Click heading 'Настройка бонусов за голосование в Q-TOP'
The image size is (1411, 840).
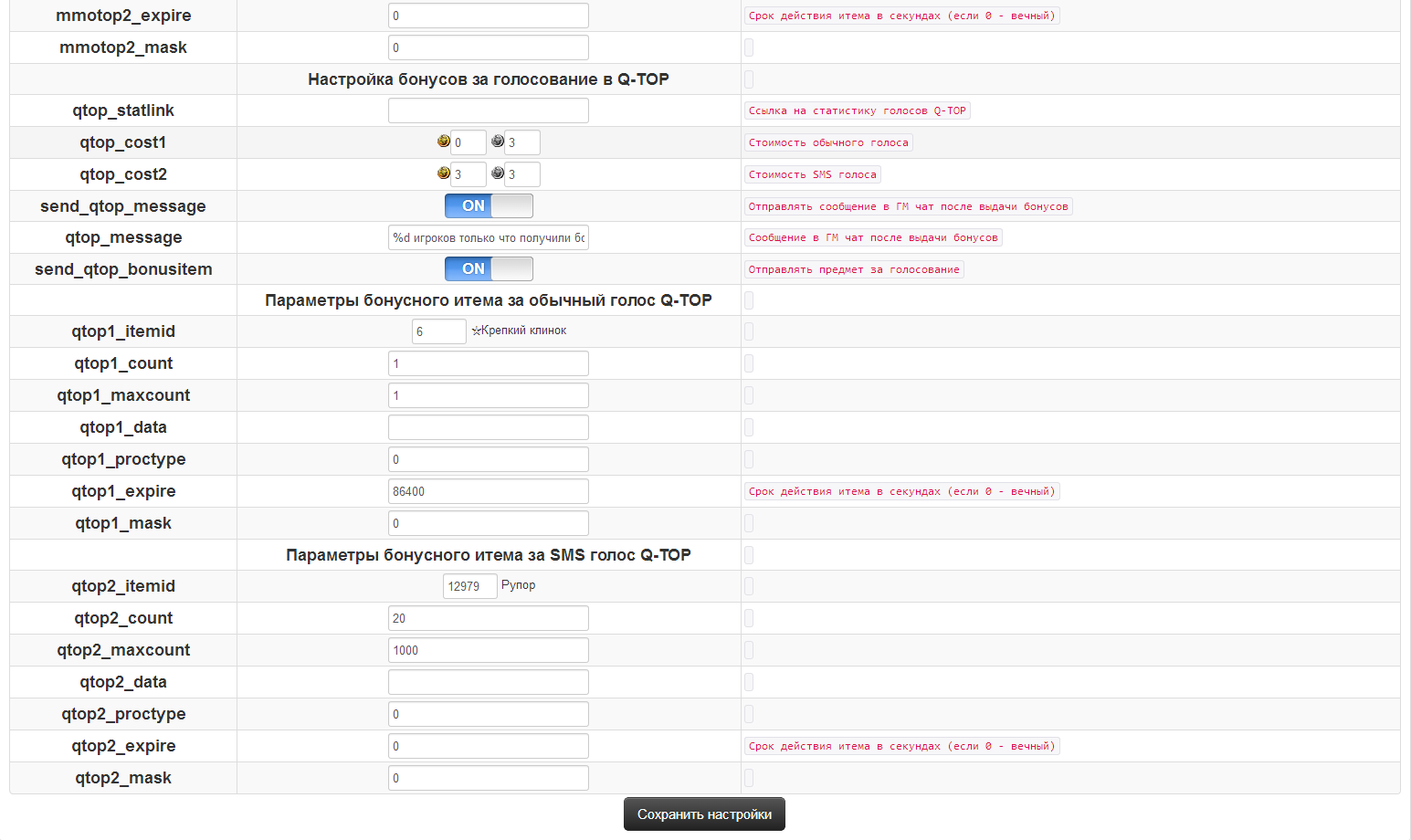[489, 79]
